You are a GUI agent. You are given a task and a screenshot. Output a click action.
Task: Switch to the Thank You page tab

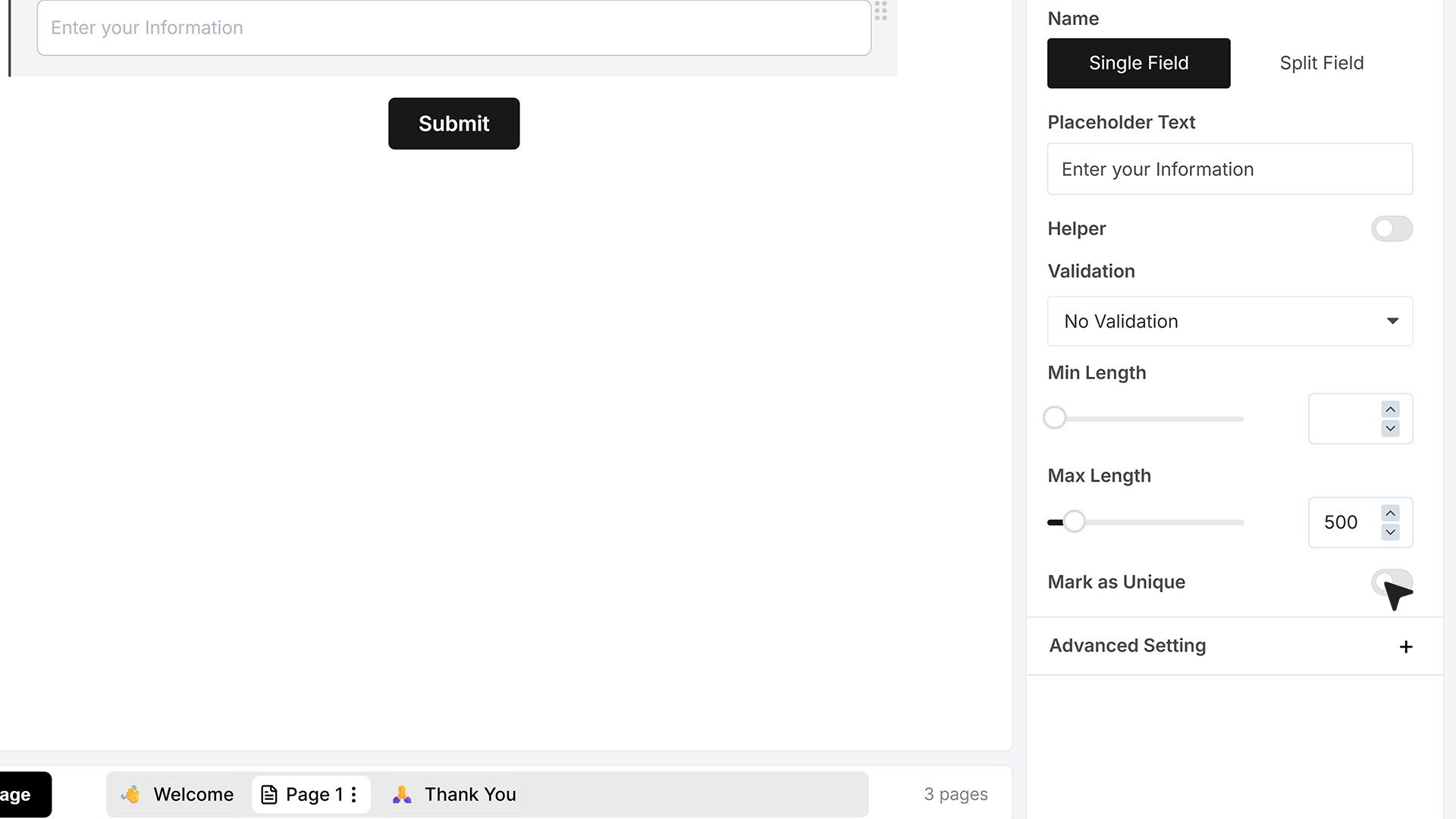454,795
